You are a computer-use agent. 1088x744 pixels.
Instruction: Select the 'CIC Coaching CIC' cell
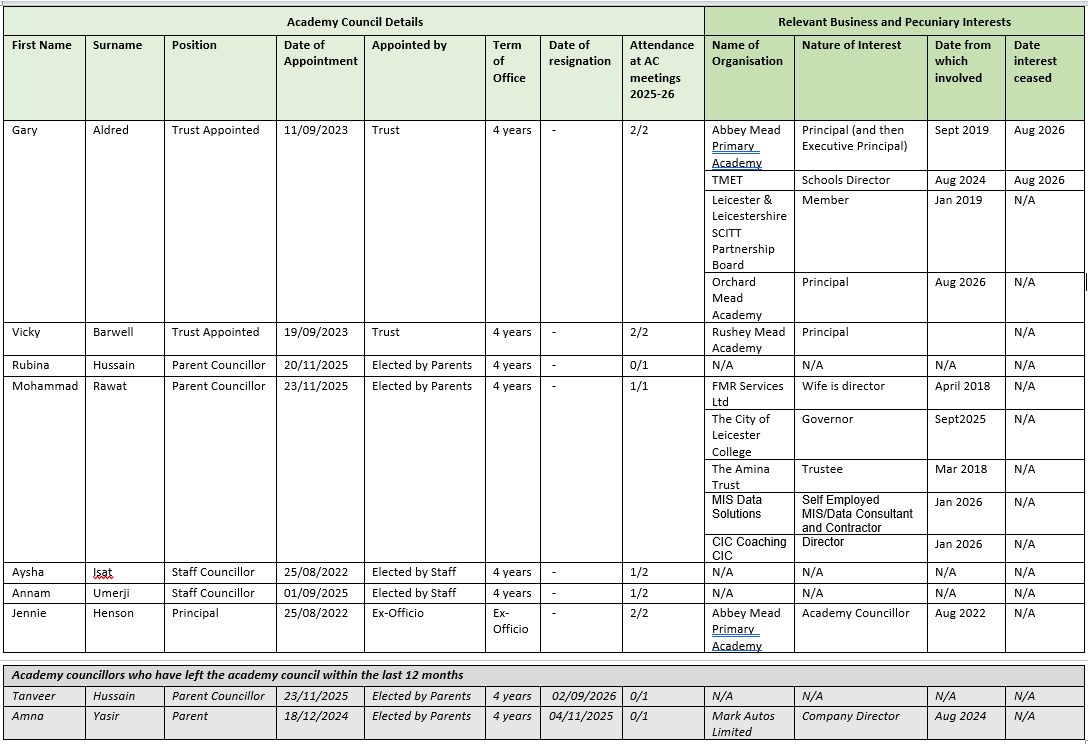749,548
